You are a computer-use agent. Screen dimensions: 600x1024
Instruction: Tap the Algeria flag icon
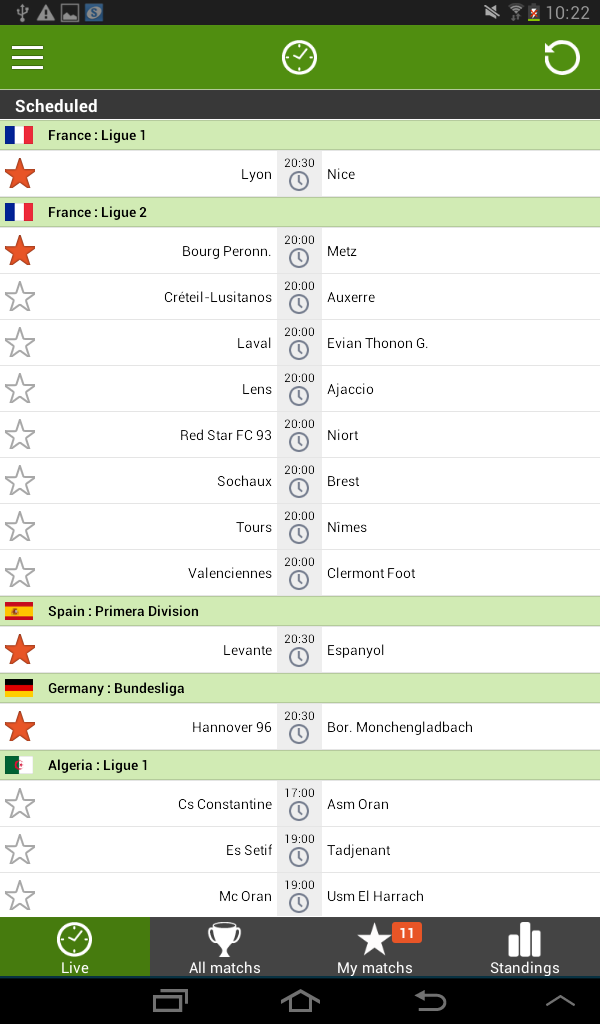pyautogui.click(x=19, y=765)
